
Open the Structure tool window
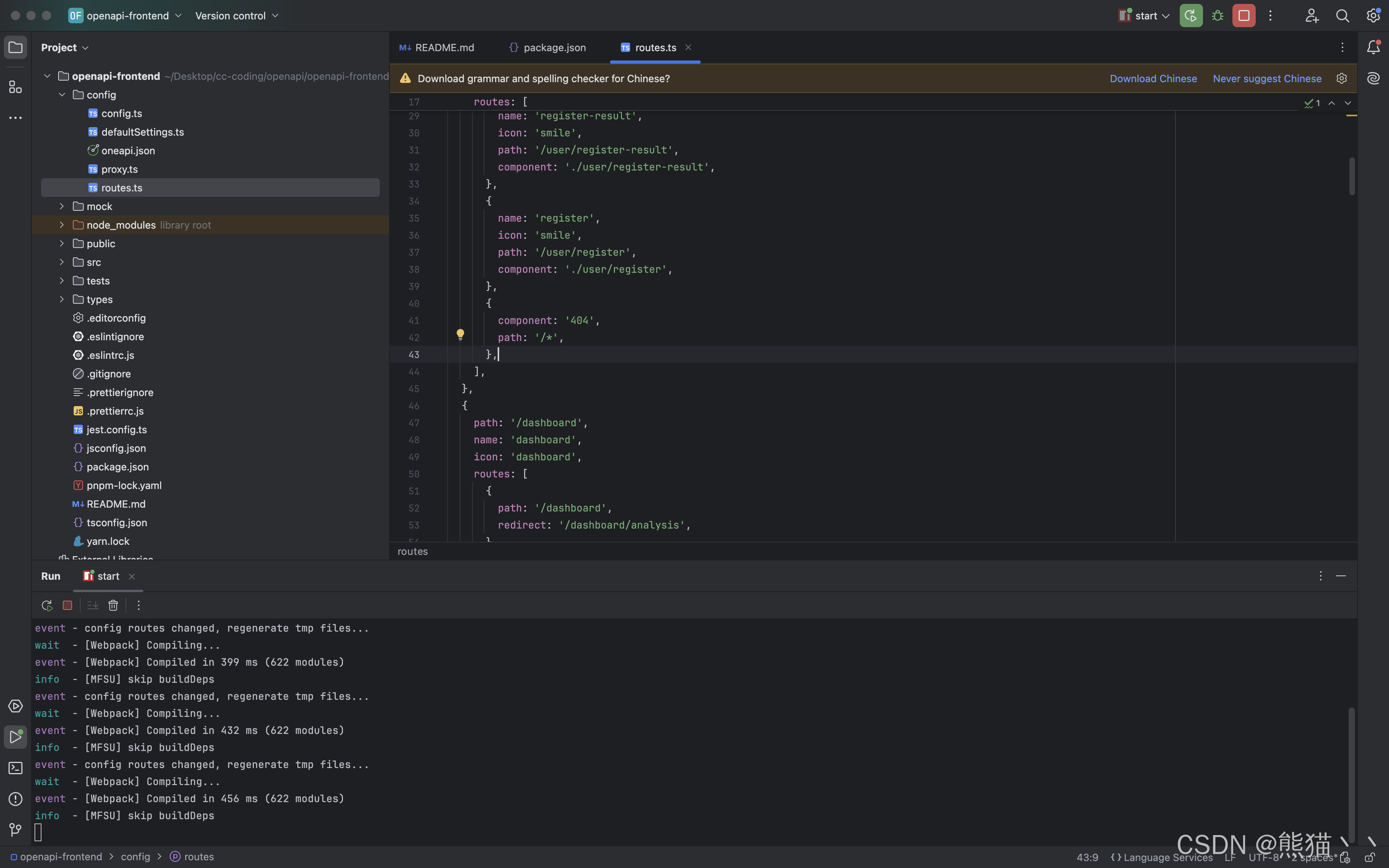click(16, 87)
